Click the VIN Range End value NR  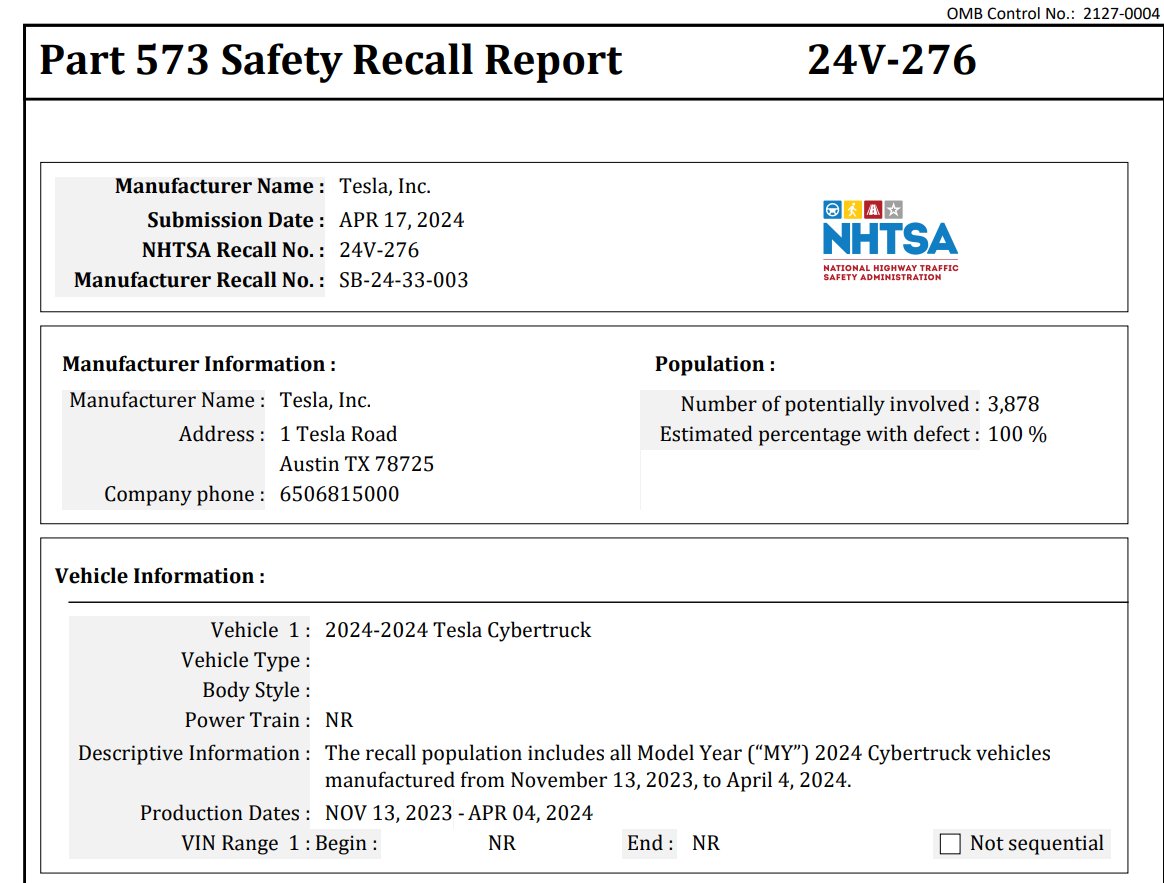(706, 844)
